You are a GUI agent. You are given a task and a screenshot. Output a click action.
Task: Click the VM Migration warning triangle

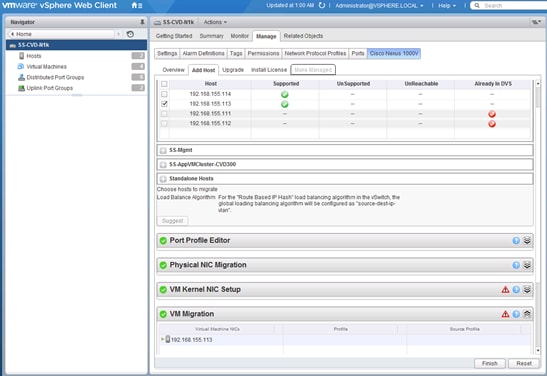[505, 314]
